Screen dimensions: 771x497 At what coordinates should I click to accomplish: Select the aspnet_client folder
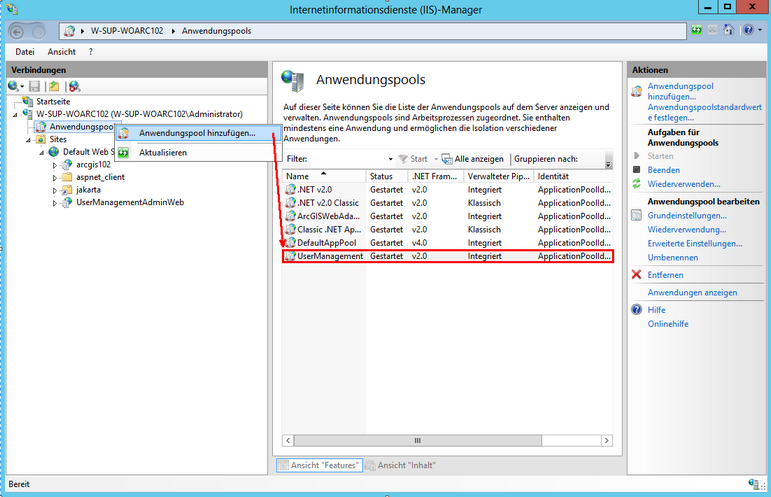[x=100, y=177]
